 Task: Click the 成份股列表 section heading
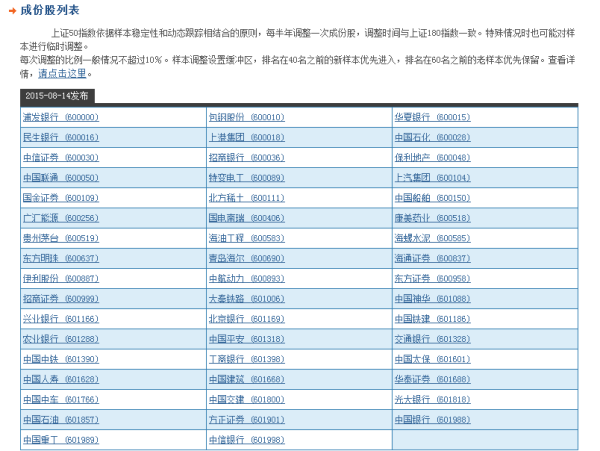tap(50, 10)
